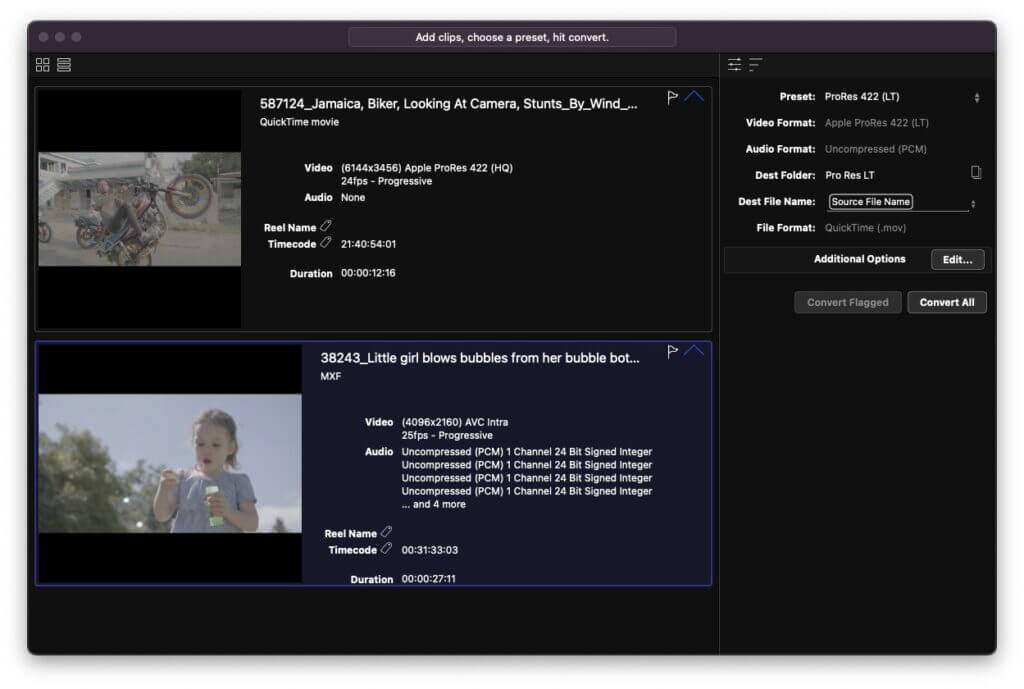Viewport: 1024px width, 689px height.
Task: Click Edit for Additional Options
Action: pos(957,259)
